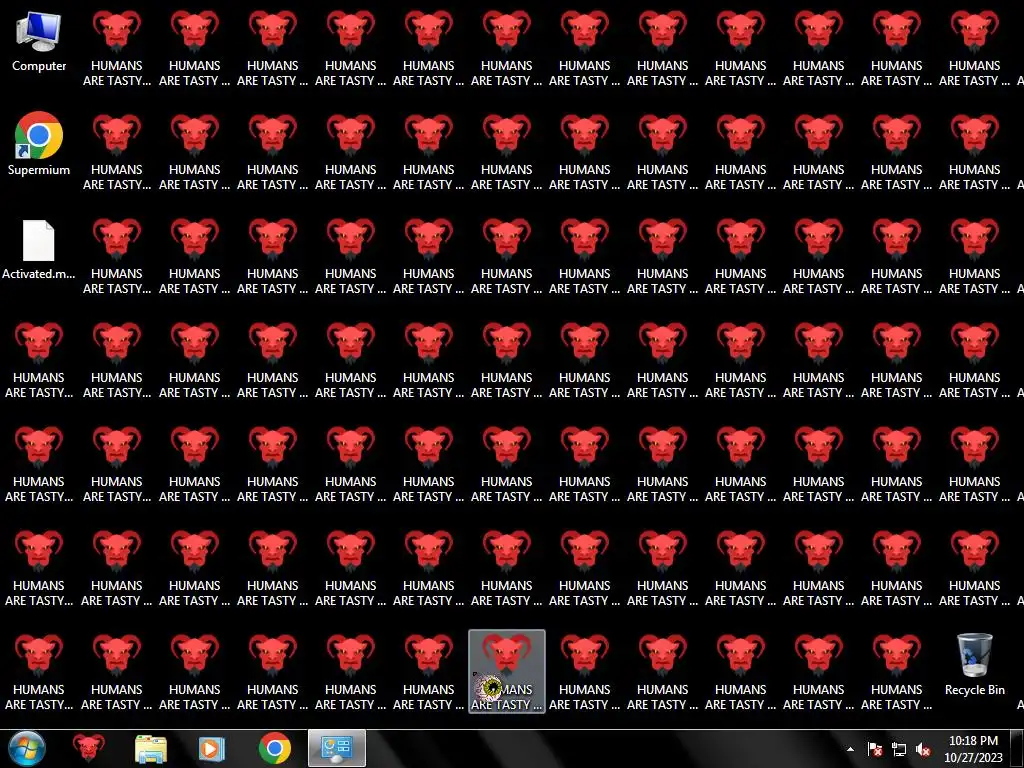Select HUMANS ARE TASTY icon next to Activated.m...

point(117,255)
